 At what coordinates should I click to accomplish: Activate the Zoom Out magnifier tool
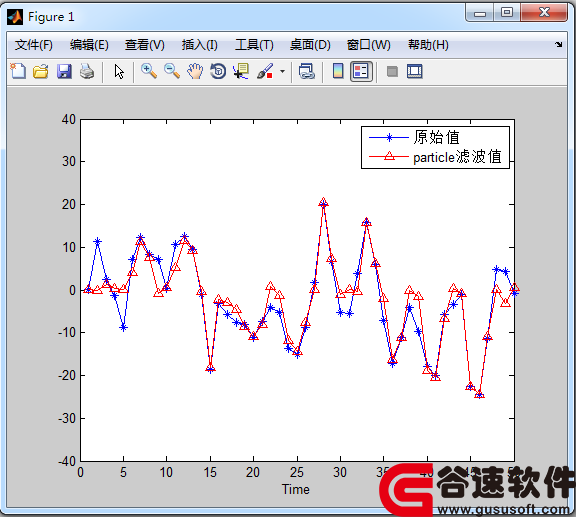tap(172, 71)
